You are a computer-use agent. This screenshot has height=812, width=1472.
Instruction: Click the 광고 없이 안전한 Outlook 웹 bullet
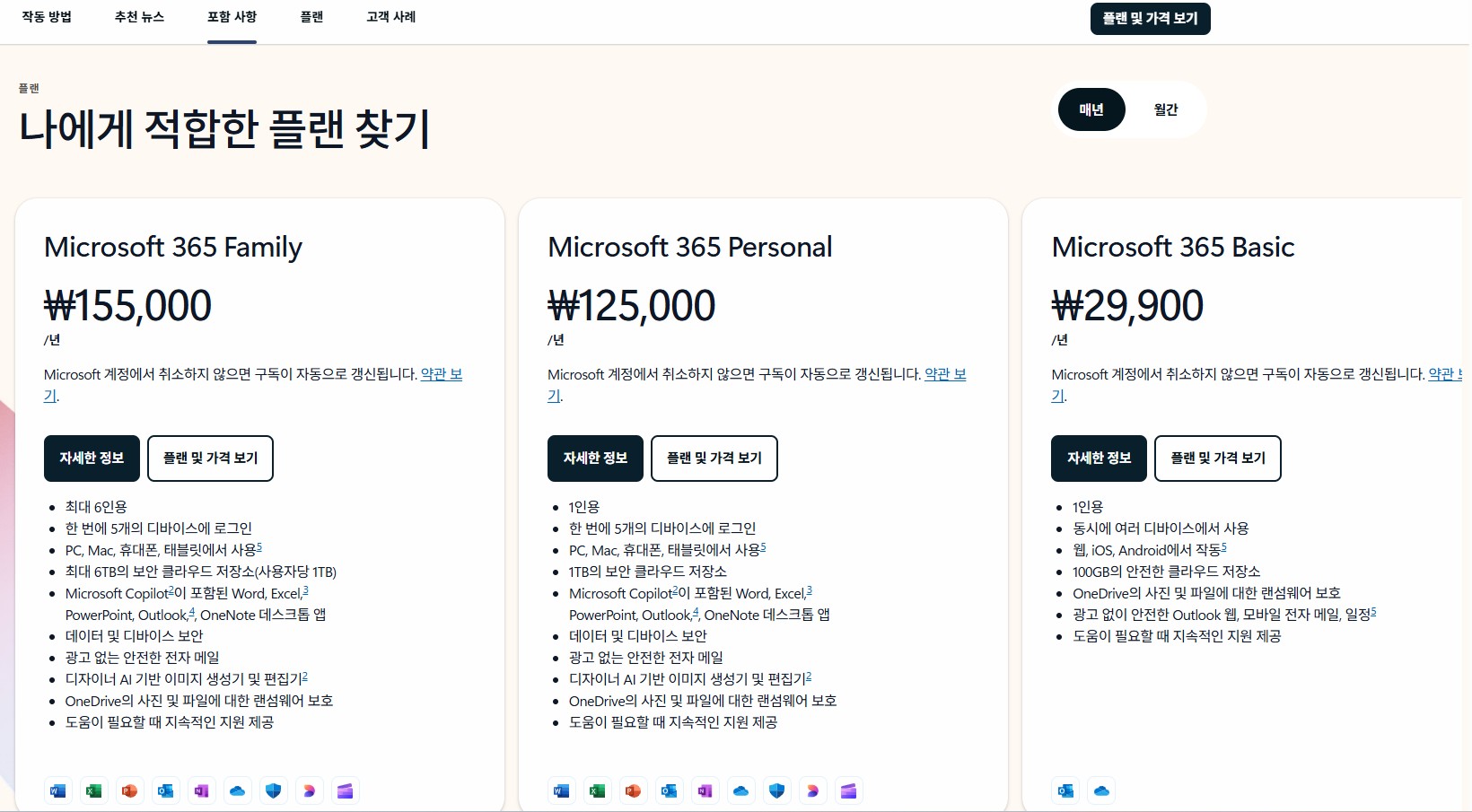pyautogui.click(x=1224, y=615)
